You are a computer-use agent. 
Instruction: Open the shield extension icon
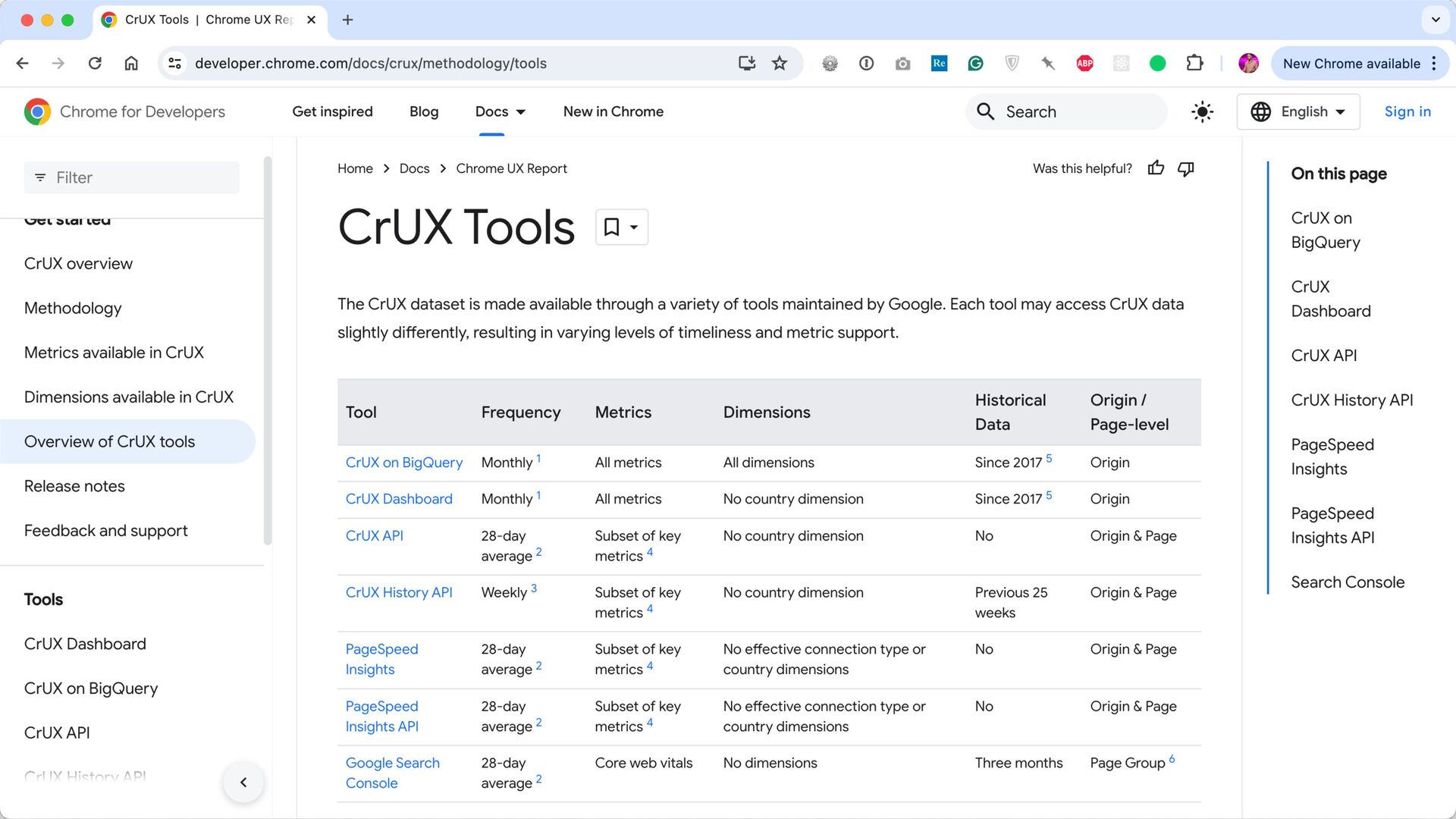(1012, 64)
